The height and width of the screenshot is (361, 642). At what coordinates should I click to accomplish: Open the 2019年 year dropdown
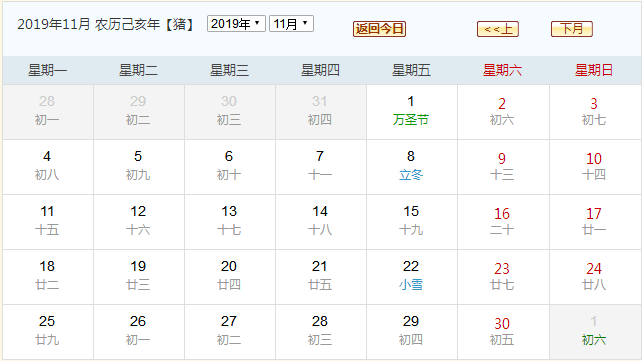[236, 24]
